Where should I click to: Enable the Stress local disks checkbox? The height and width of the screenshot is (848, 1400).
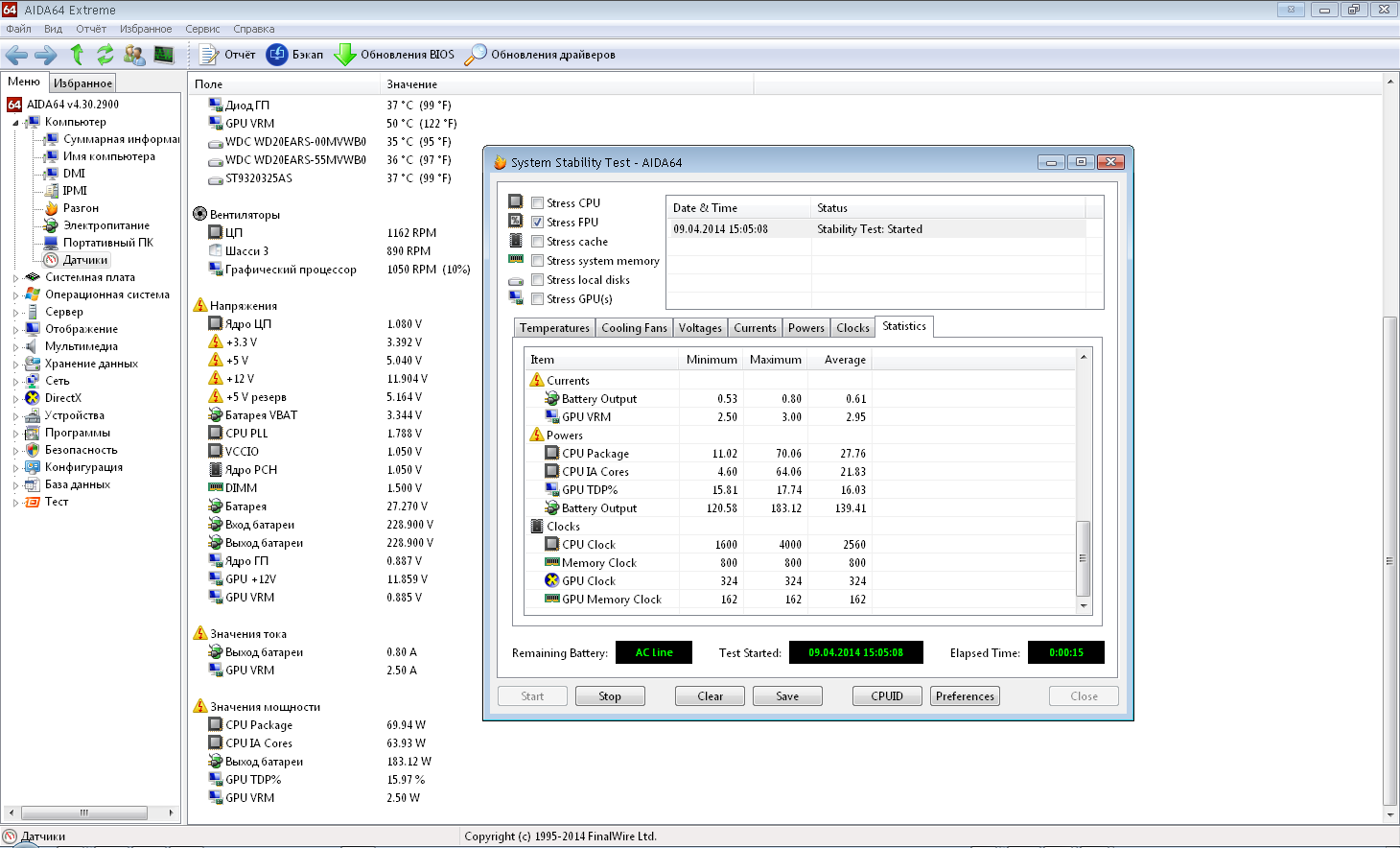tap(537, 280)
